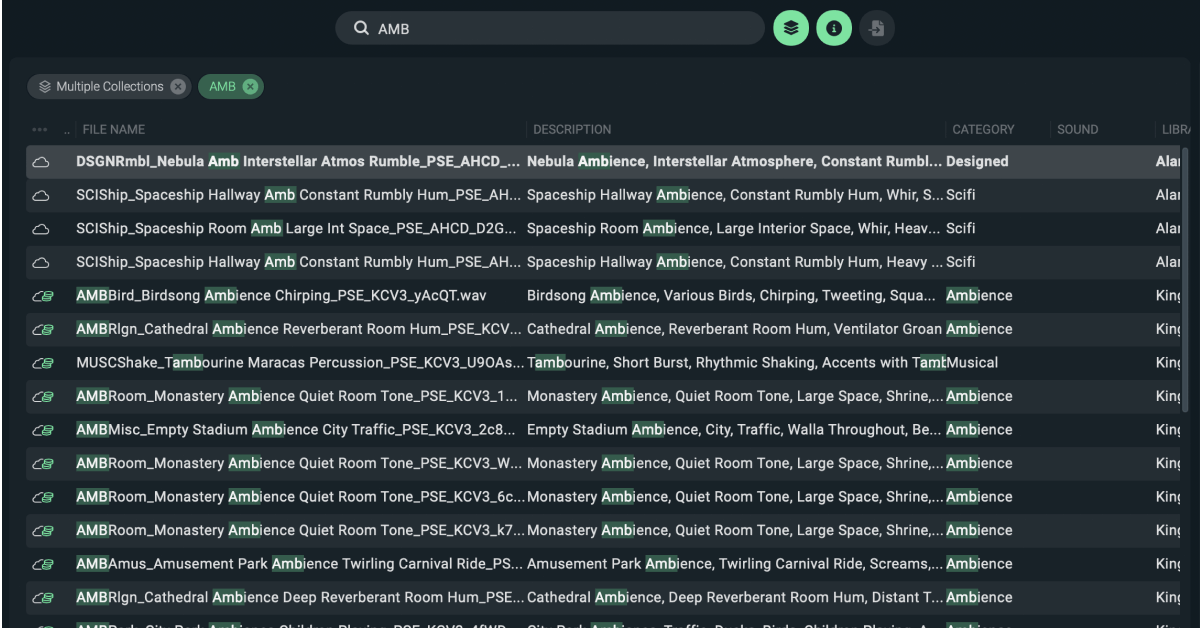Screen dimensions: 1200x628
Task: Click the magnifying glass in the search bar
Action: click(361, 28)
